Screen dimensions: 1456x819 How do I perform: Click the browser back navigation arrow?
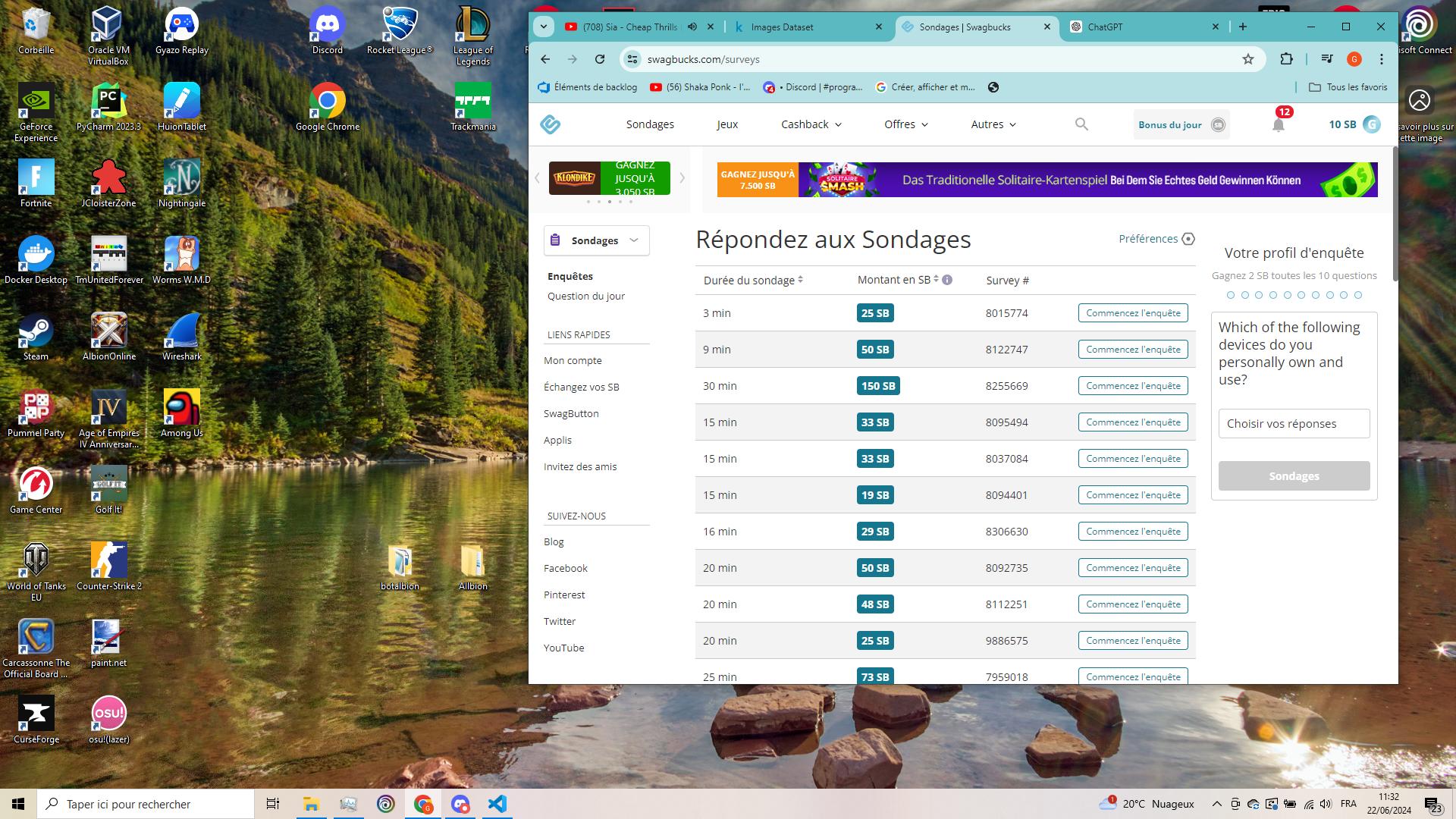[x=545, y=59]
